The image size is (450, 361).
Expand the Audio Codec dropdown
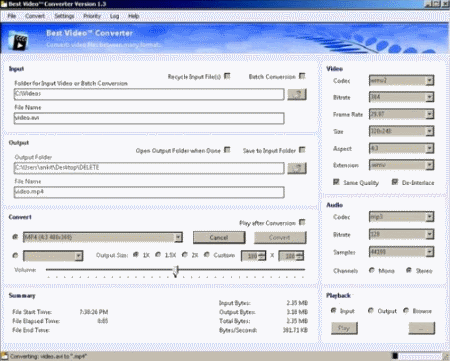pos(429,217)
